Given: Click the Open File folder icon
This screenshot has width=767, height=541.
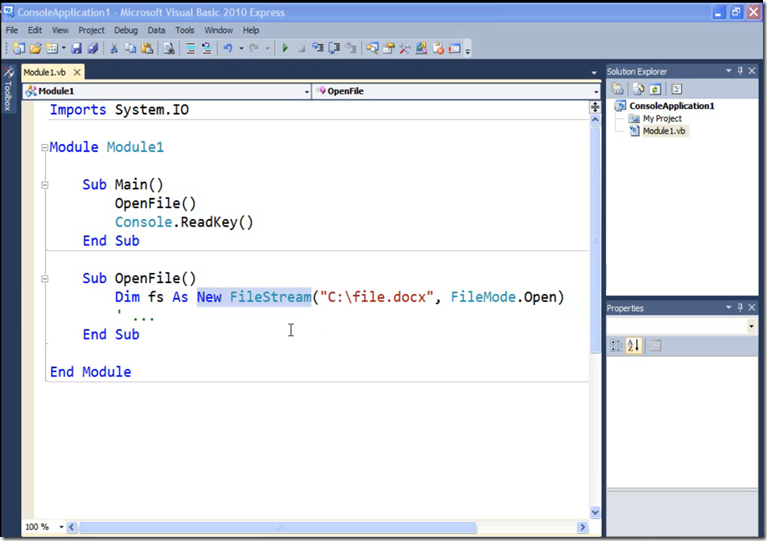Looking at the screenshot, I should 35,48.
